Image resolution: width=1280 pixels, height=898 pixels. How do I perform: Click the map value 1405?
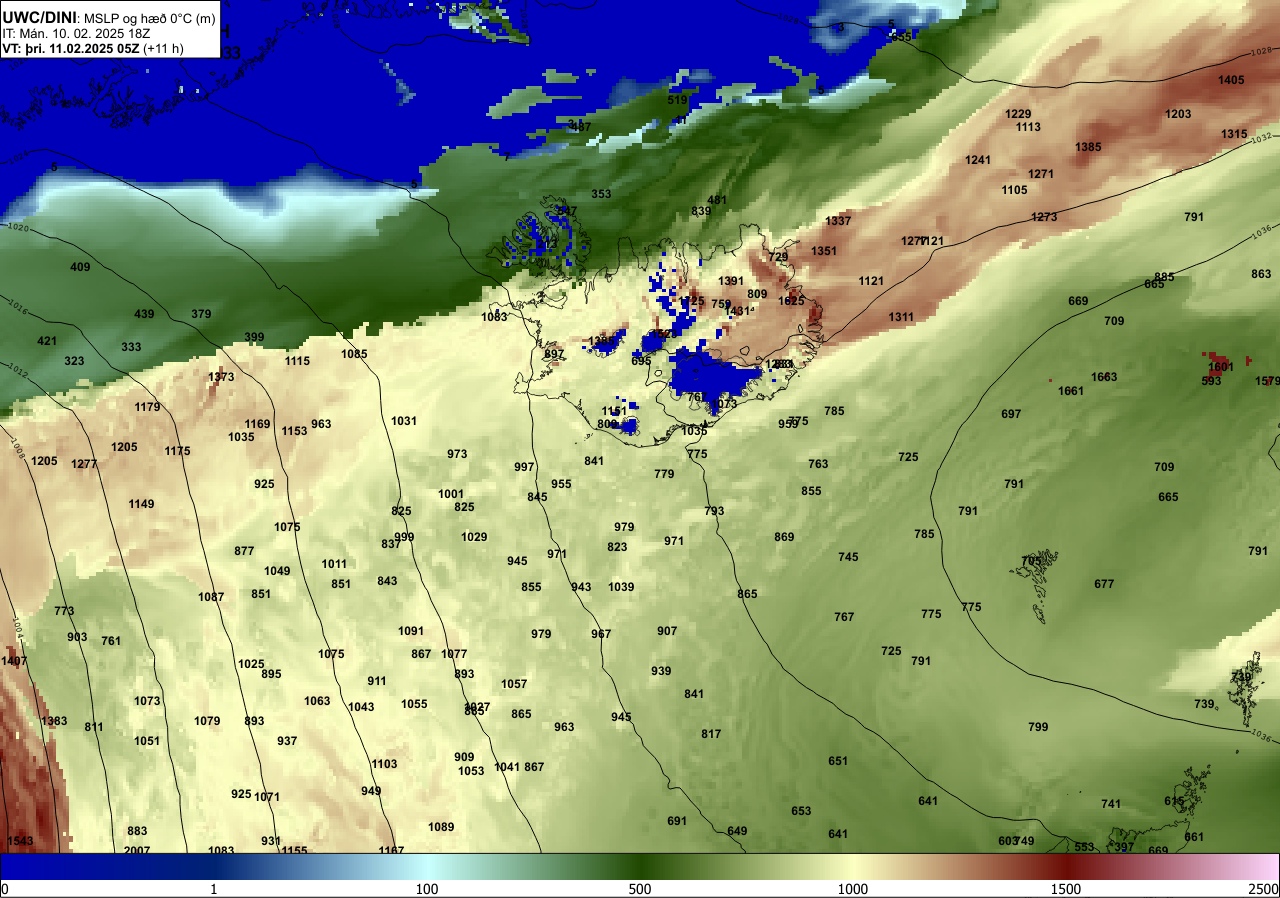1231,80
